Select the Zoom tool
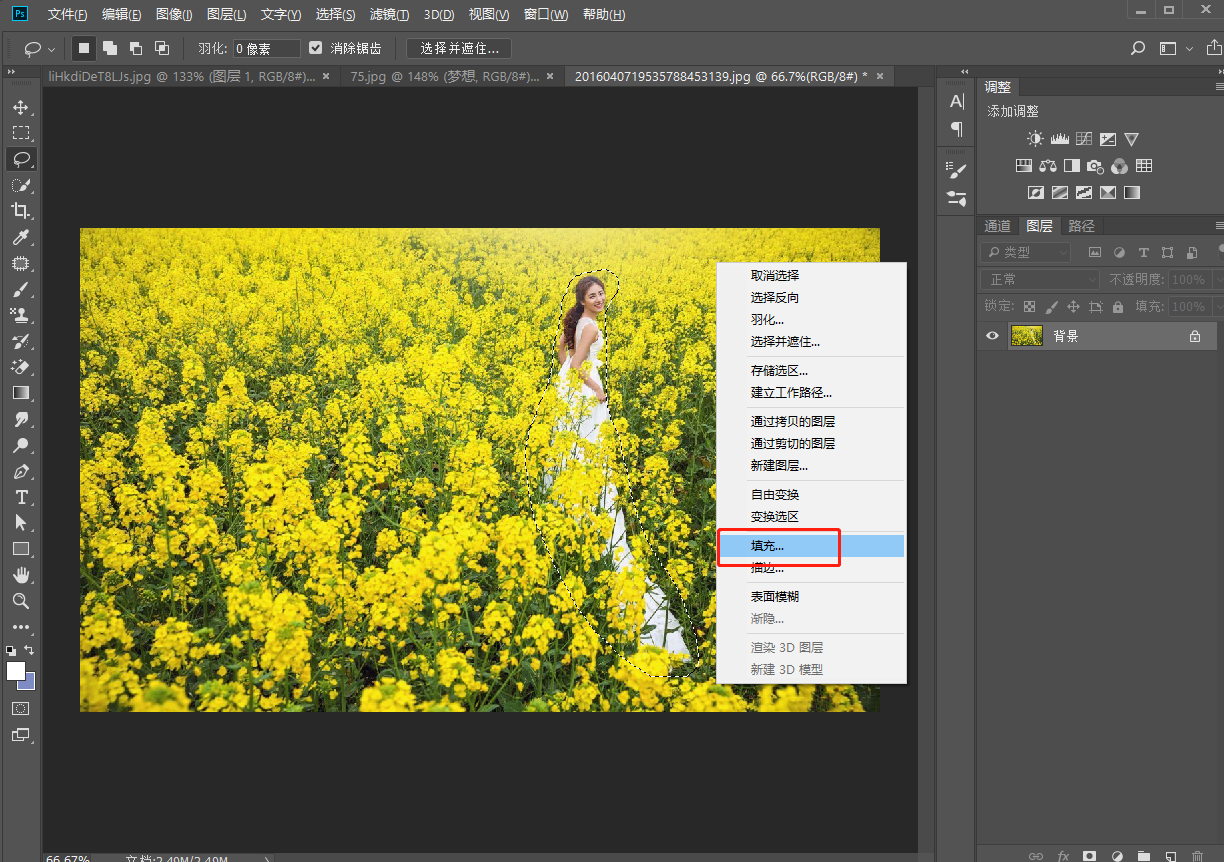The width and height of the screenshot is (1224, 862). click(x=21, y=601)
